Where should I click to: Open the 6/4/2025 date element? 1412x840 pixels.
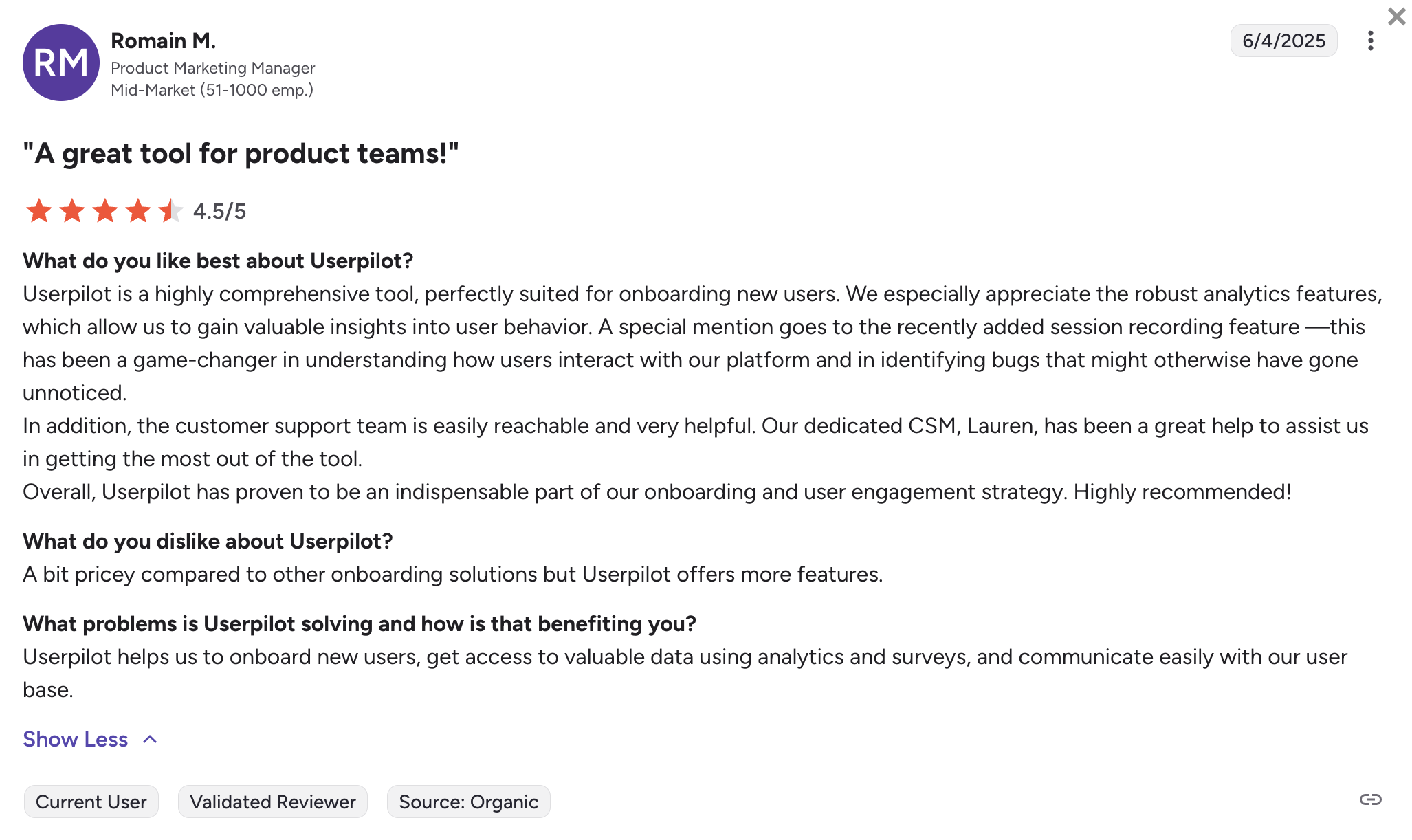pyautogui.click(x=1283, y=41)
